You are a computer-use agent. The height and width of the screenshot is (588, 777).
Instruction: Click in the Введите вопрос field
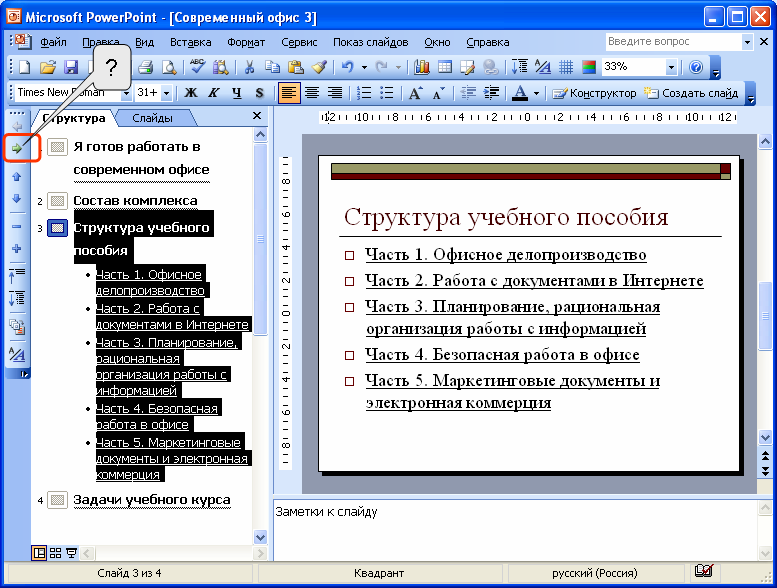point(673,42)
